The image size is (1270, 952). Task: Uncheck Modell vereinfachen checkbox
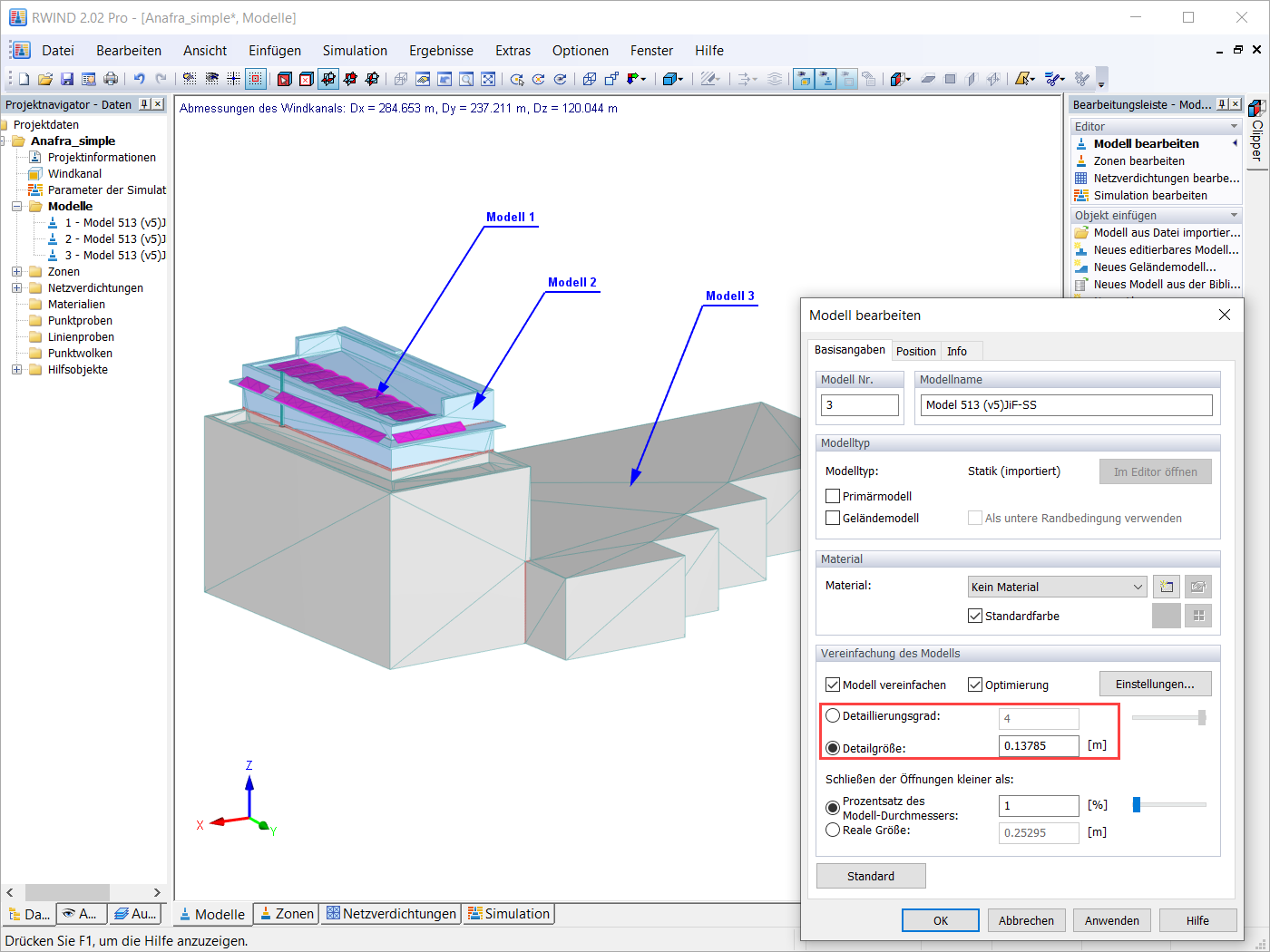[x=833, y=685]
